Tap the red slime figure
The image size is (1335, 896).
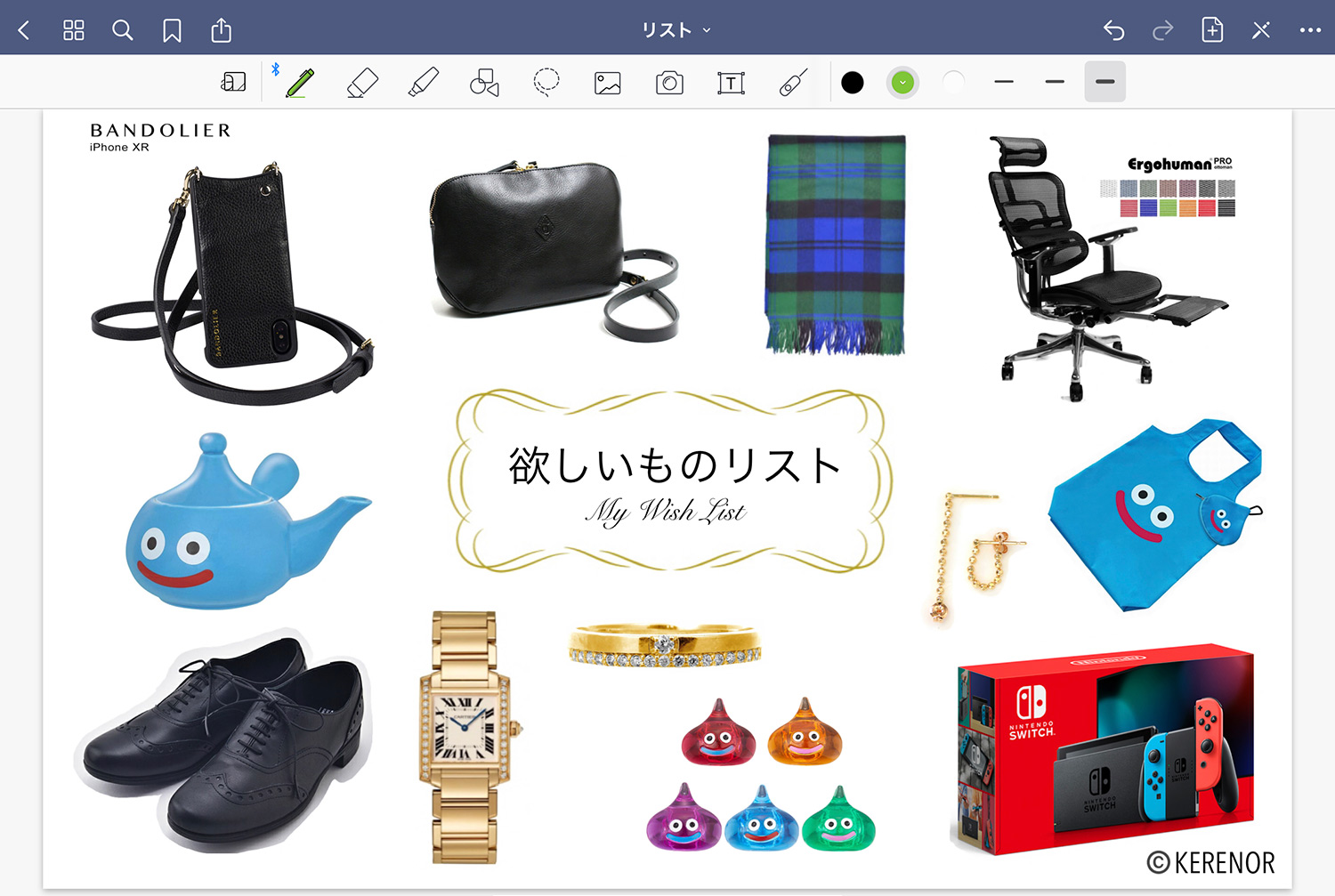click(x=718, y=732)
